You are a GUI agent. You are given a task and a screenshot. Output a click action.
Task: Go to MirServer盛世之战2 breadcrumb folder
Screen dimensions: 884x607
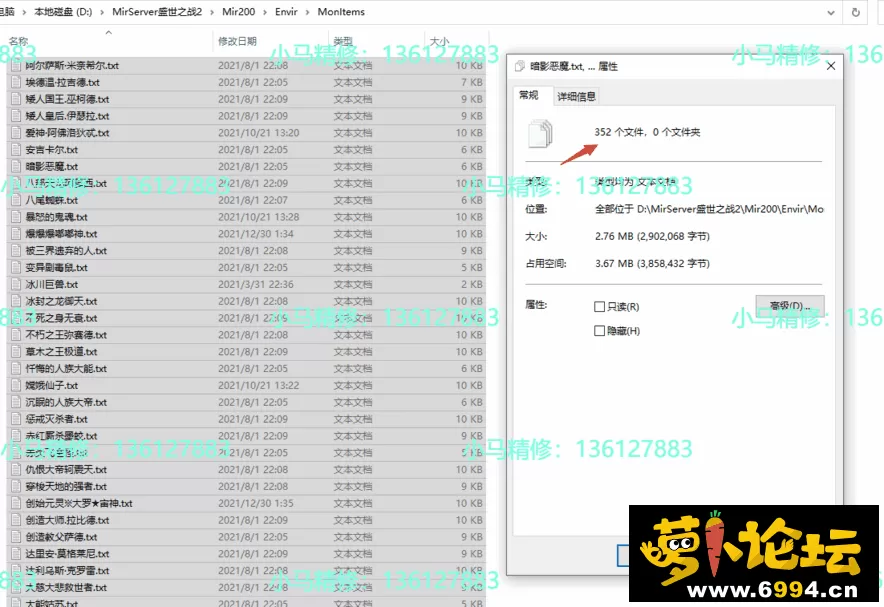[x=157, y=12]
